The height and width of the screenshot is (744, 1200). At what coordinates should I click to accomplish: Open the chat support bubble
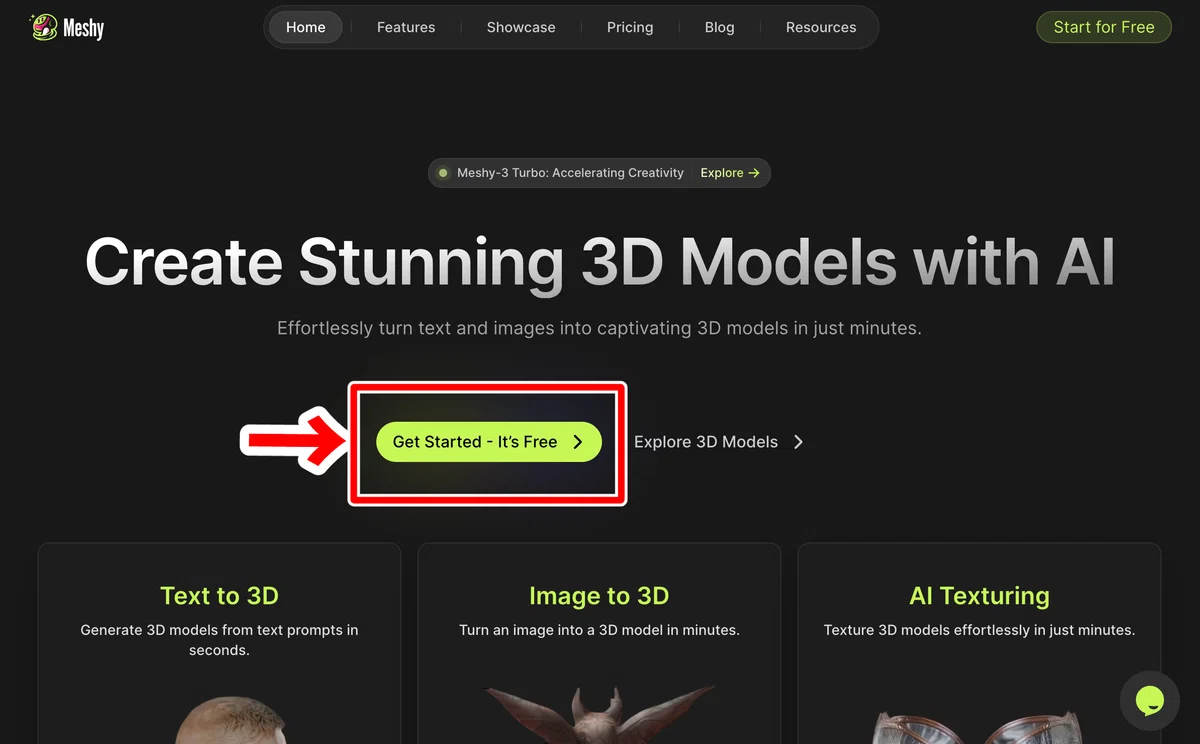pos(1150,701)
